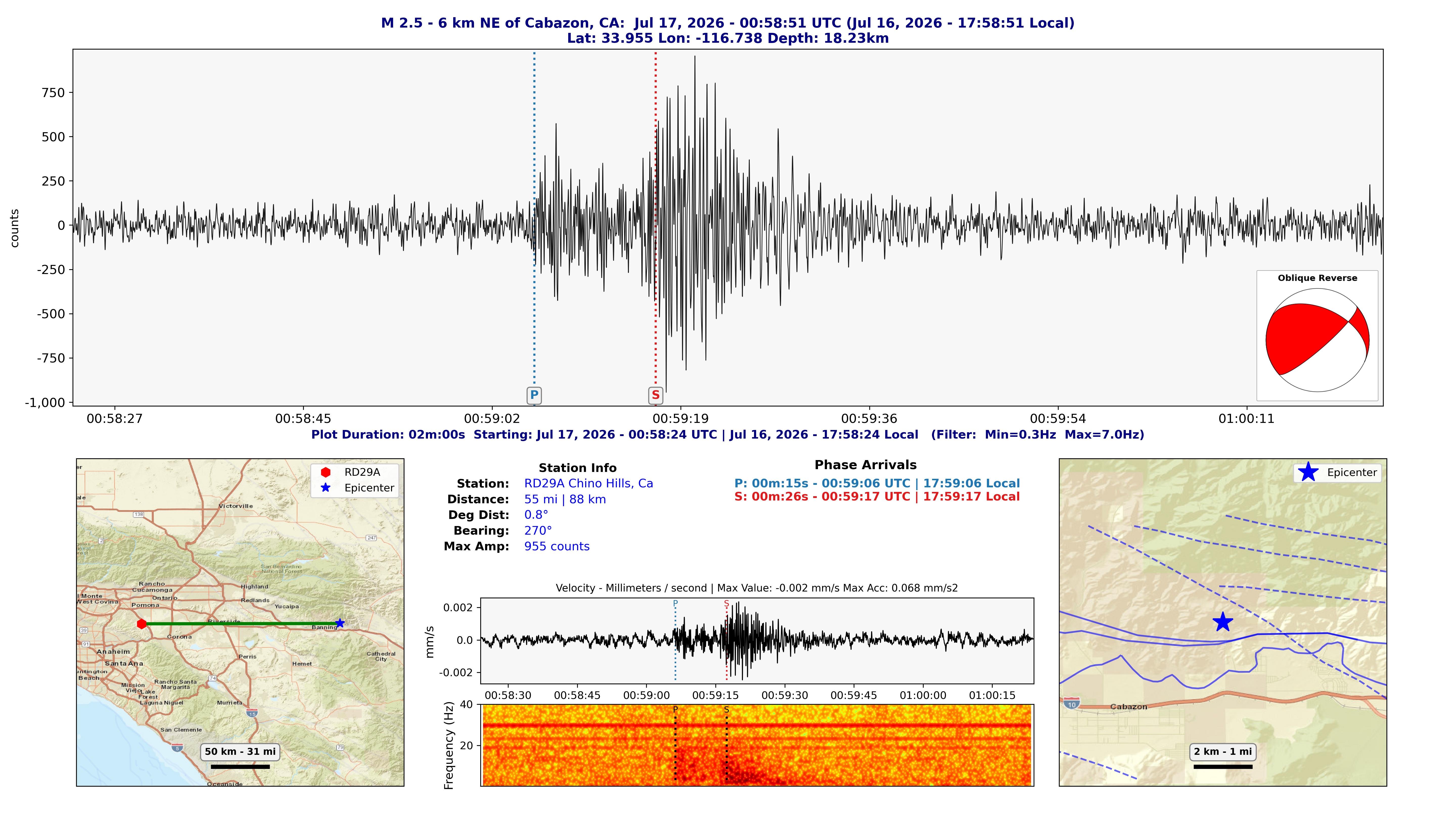Click the red hexagon in the RD29A legend
Screen dimensions: 1456x819
(x=326, y=472)
